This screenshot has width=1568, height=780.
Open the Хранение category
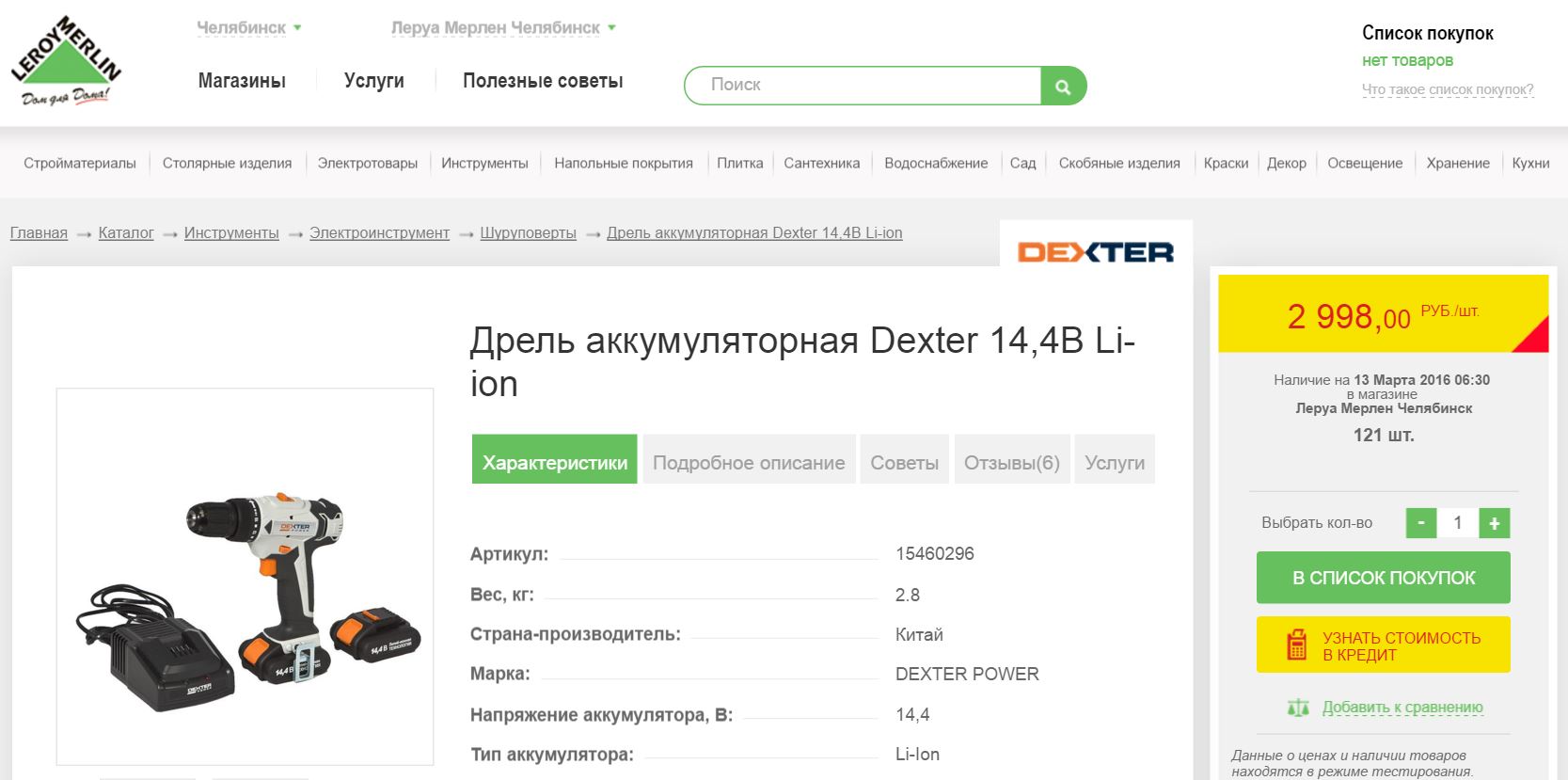click(1458, 163)
